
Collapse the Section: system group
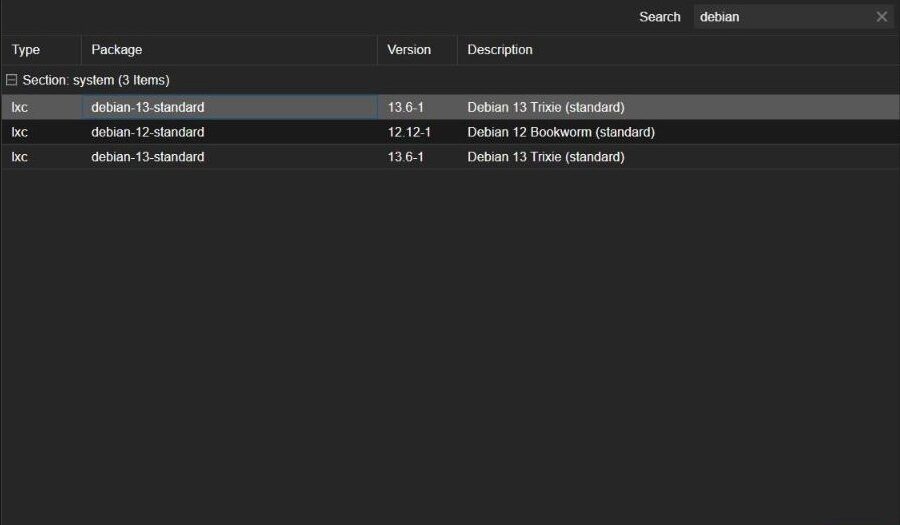11,80
